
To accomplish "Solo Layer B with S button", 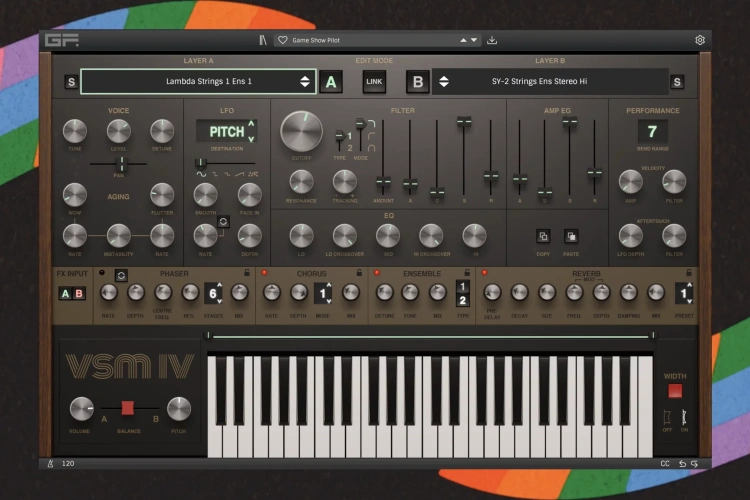I will tap(677, 82).
